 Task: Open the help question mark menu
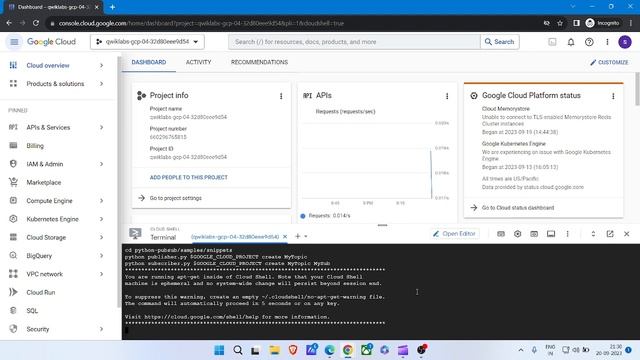tap(589, 42)
